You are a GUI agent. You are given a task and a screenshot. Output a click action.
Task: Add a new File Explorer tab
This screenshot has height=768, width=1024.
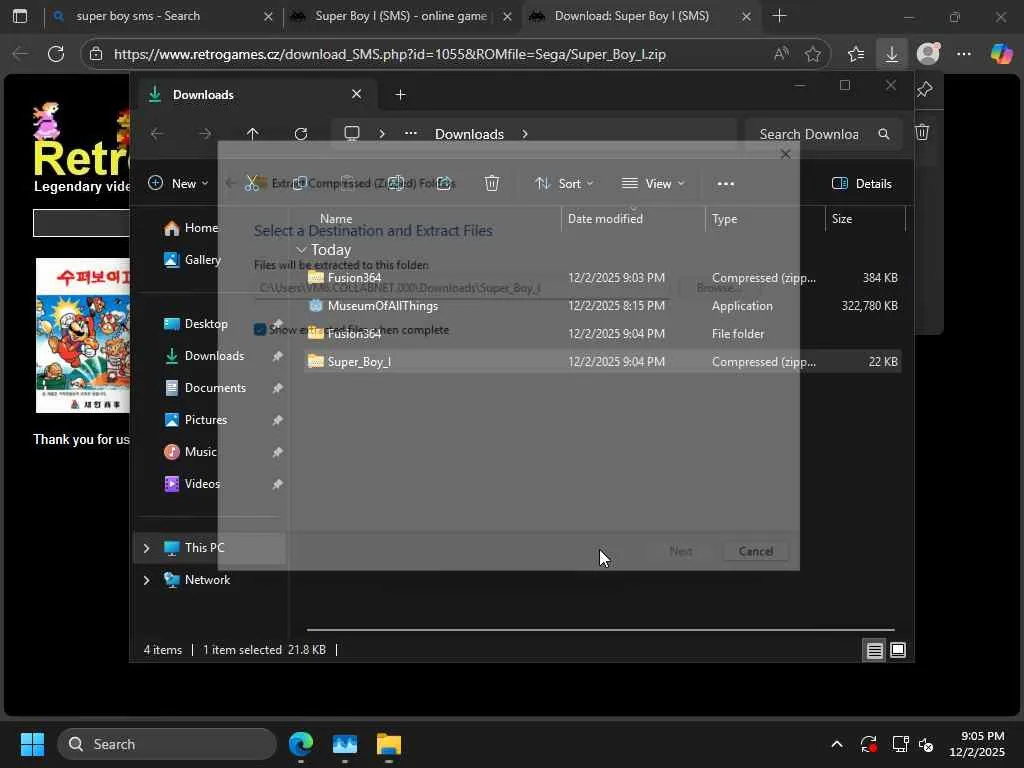400,95
